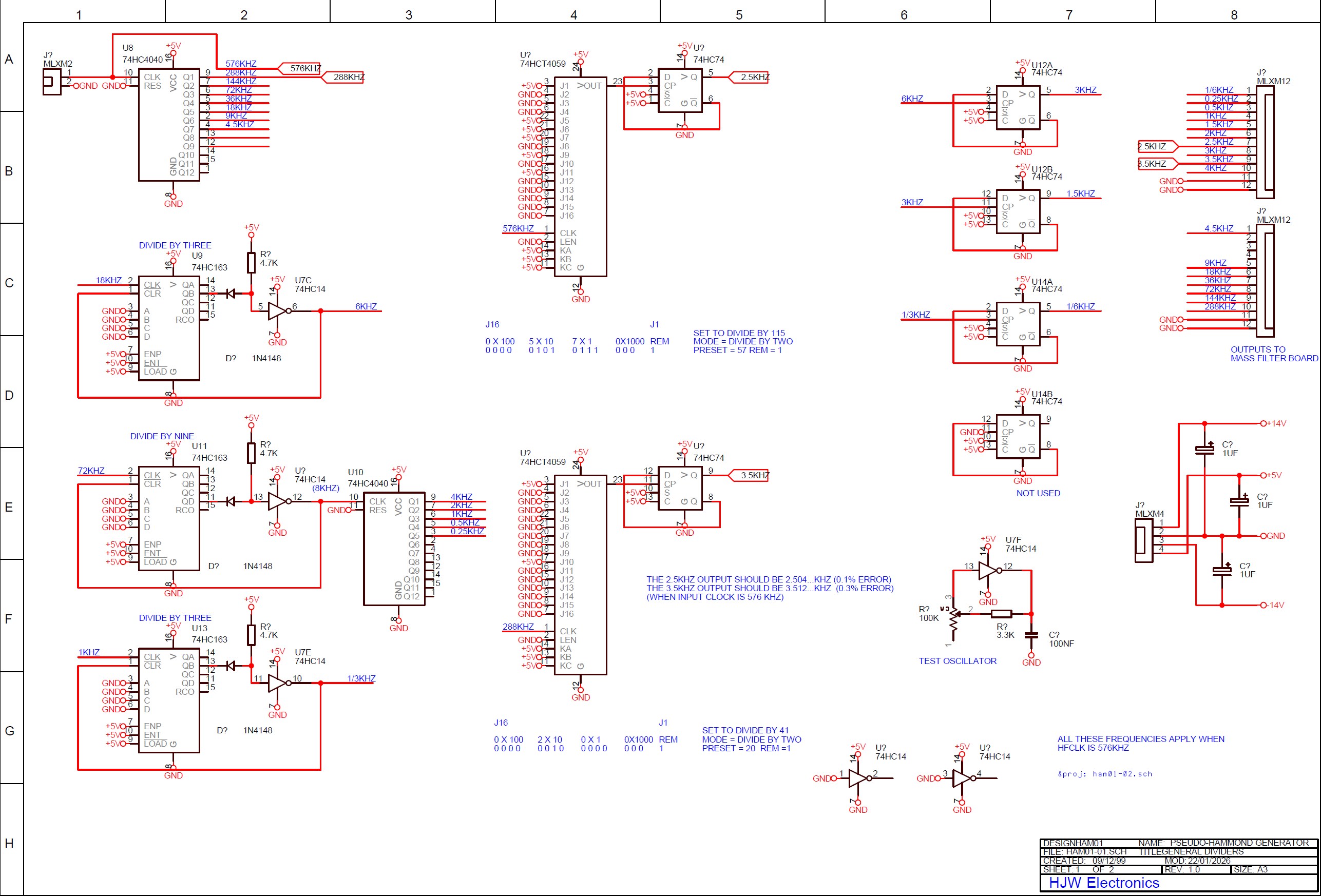Select the 3.5KHZ output port label
This screenshot has width=1321, height=896.
[x=750, y=476]
